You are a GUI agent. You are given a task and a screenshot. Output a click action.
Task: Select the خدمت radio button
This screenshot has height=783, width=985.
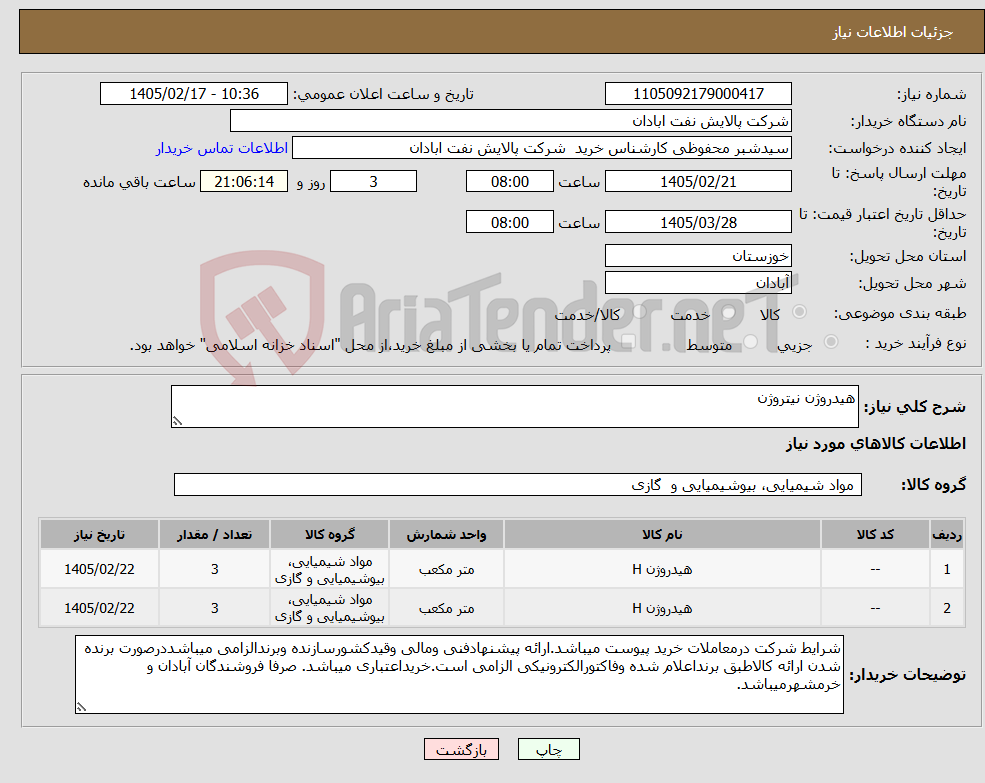729,312
